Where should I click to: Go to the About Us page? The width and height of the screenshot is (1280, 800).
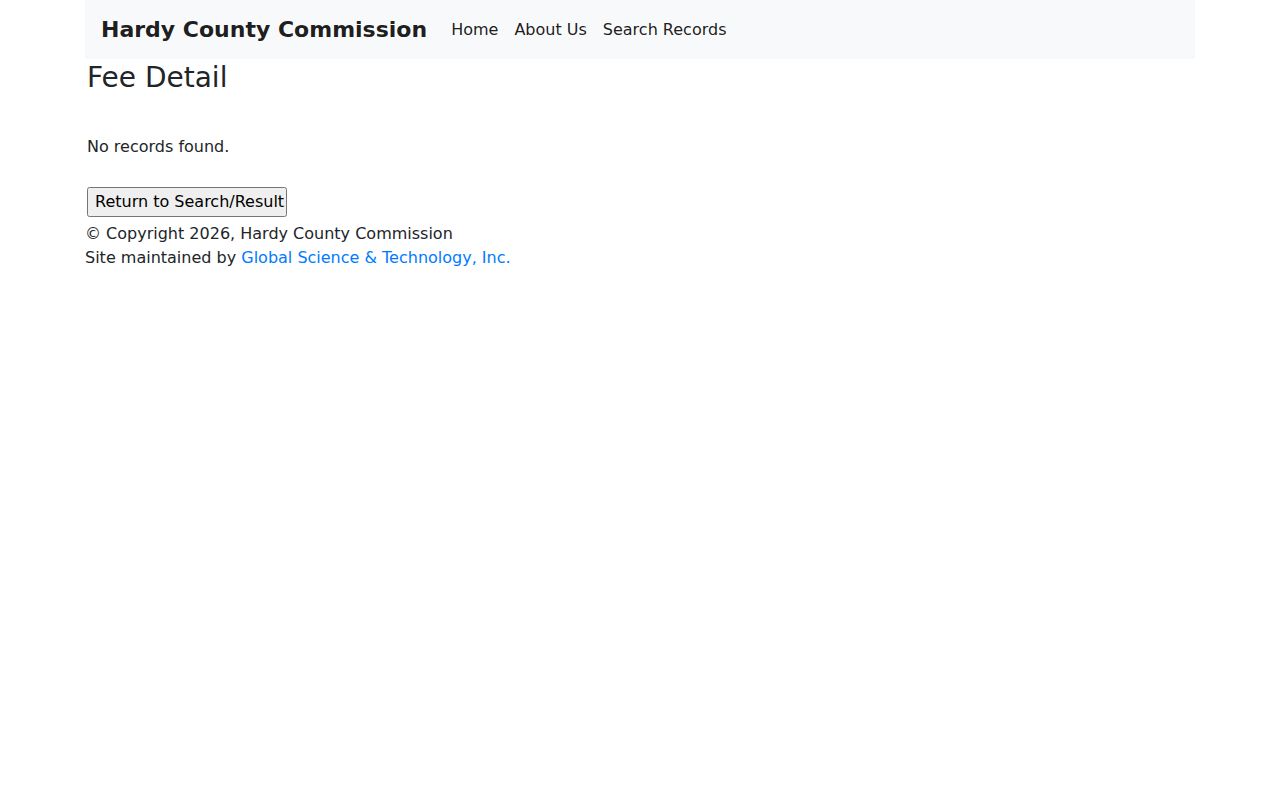point(550,30)
